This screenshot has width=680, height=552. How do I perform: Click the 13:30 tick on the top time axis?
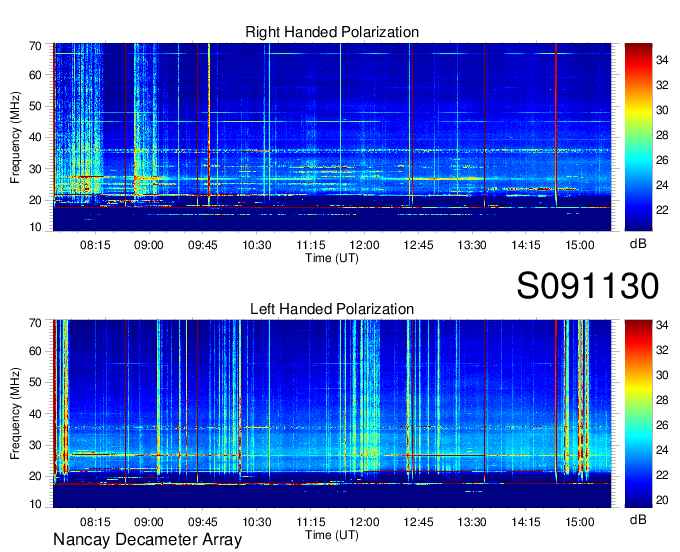coord(472,245)
